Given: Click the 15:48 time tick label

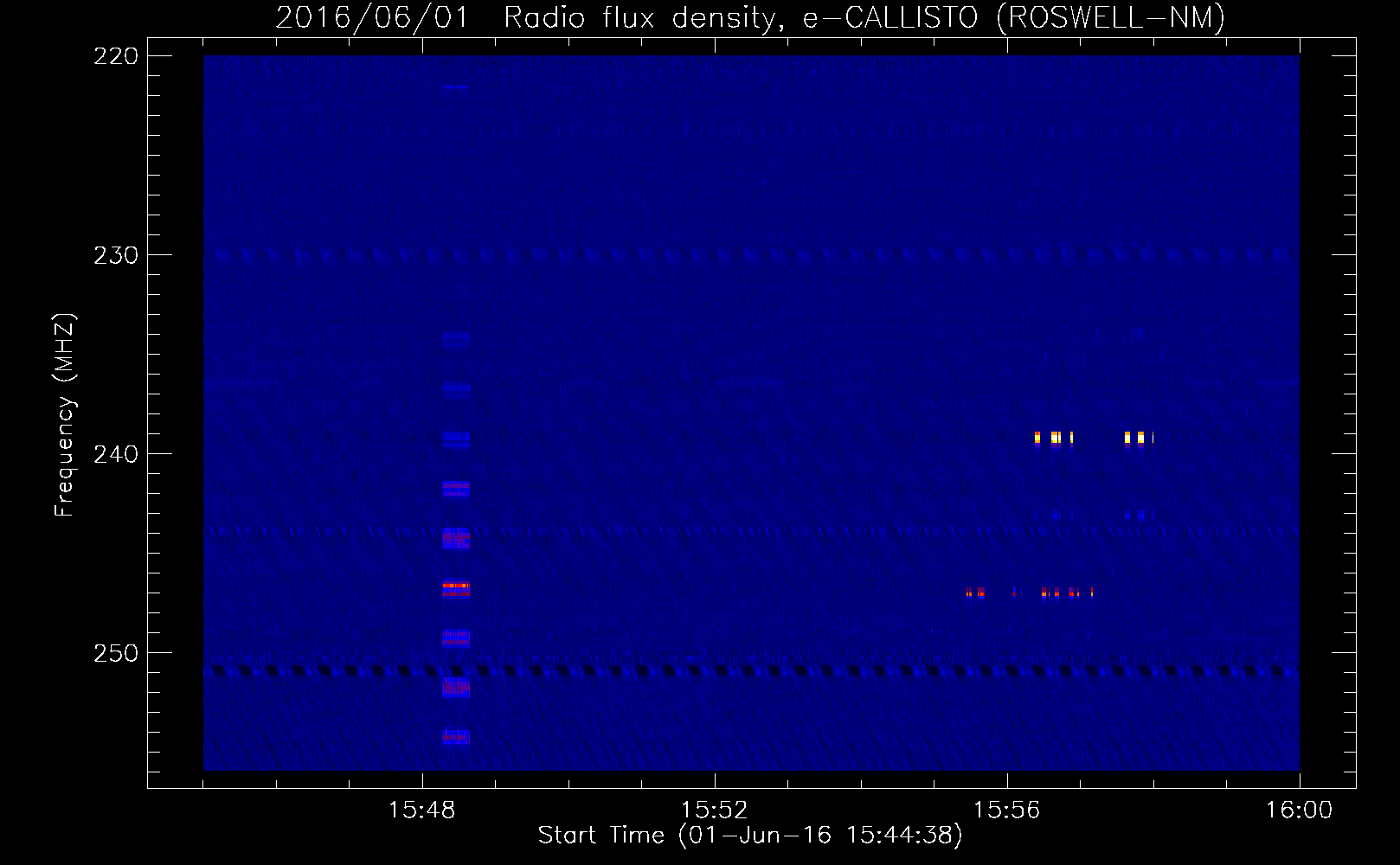Looking at the screenshot, I should 422,811.
